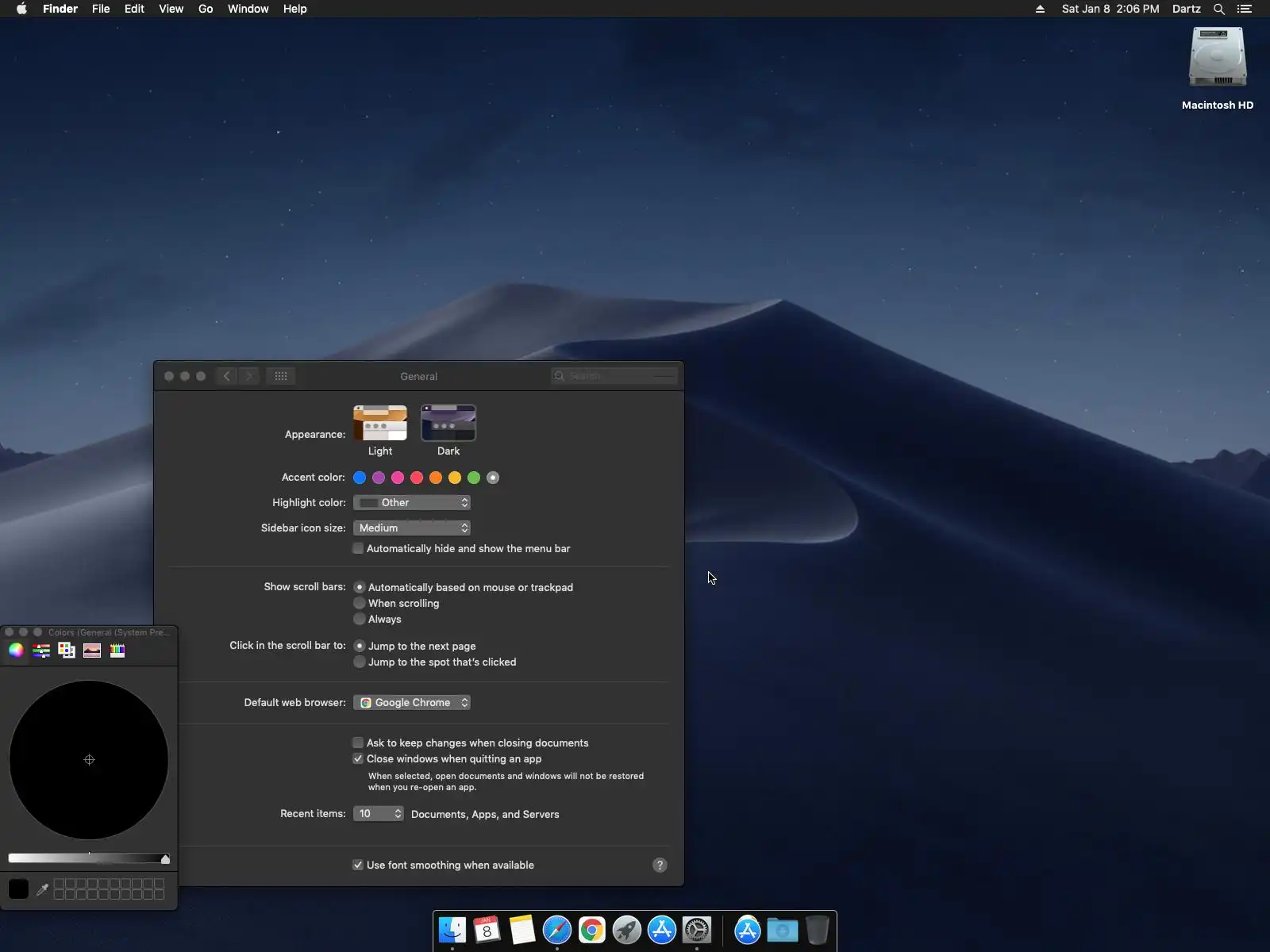
Task: Select the Light appearance
Action: point(380,423)
